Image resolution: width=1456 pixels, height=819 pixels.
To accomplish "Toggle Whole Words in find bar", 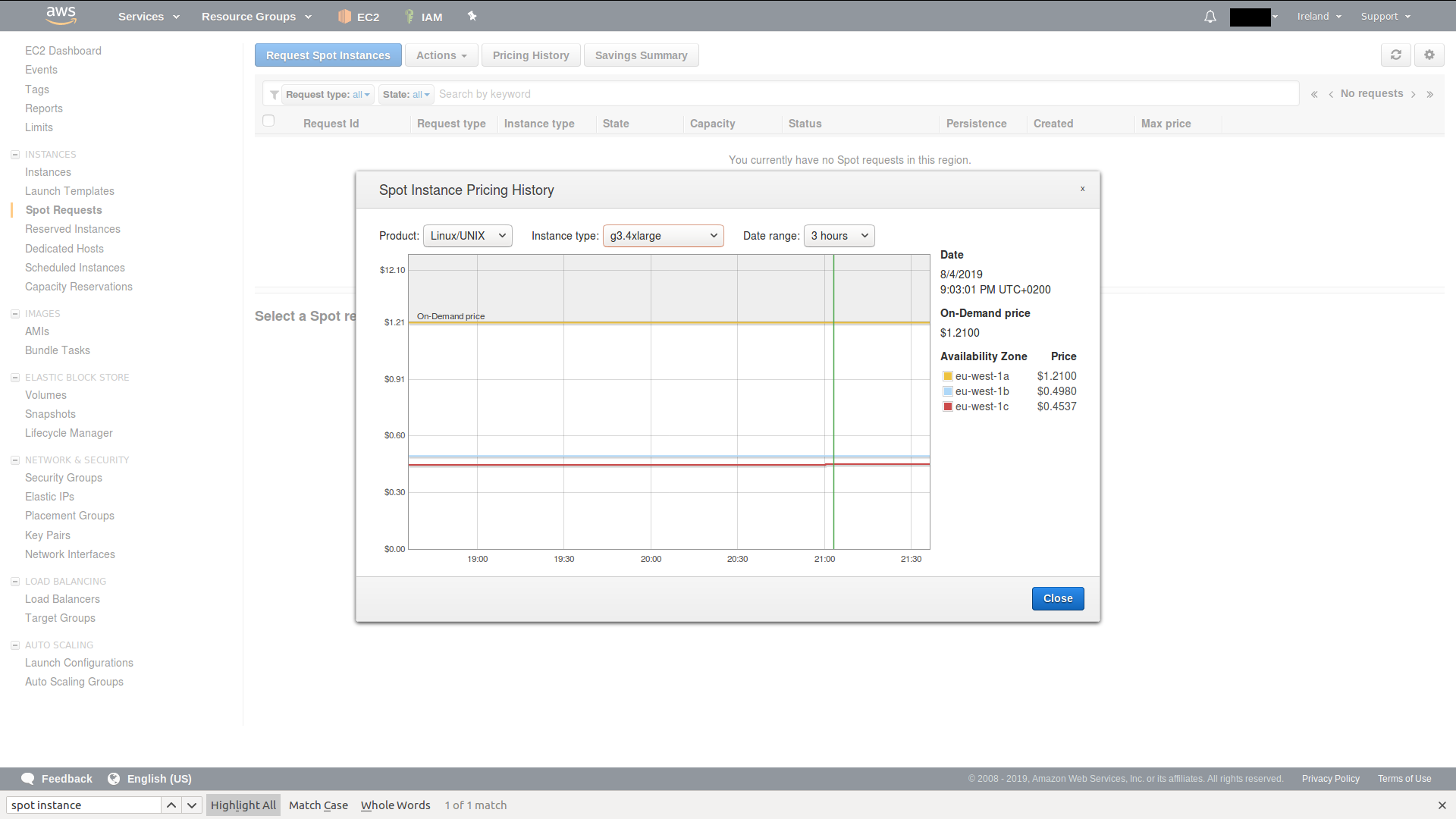I will [x=396, y=805].
